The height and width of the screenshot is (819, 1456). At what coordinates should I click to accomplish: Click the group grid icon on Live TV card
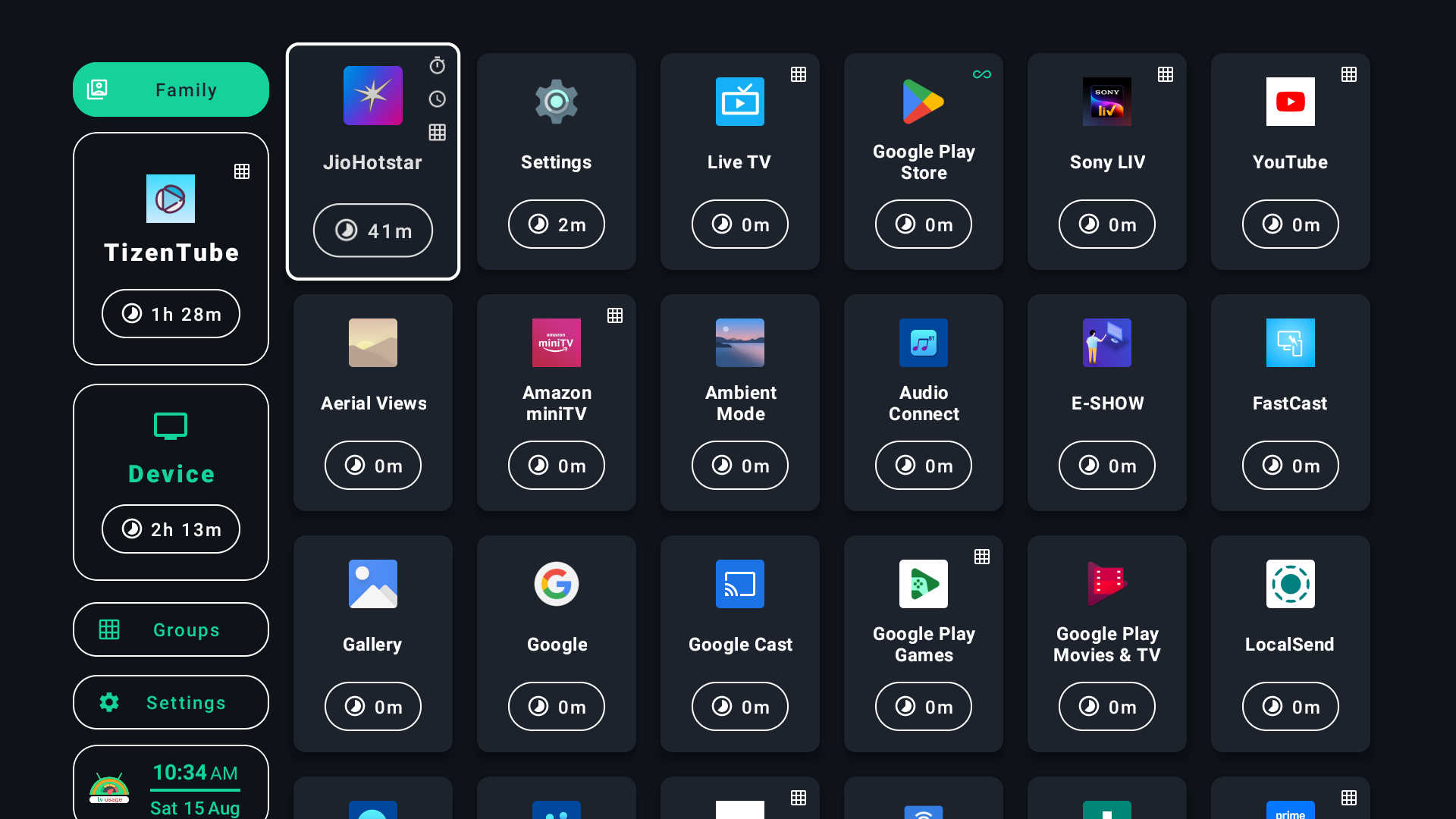pyautogui.click(x=799, y=74)
